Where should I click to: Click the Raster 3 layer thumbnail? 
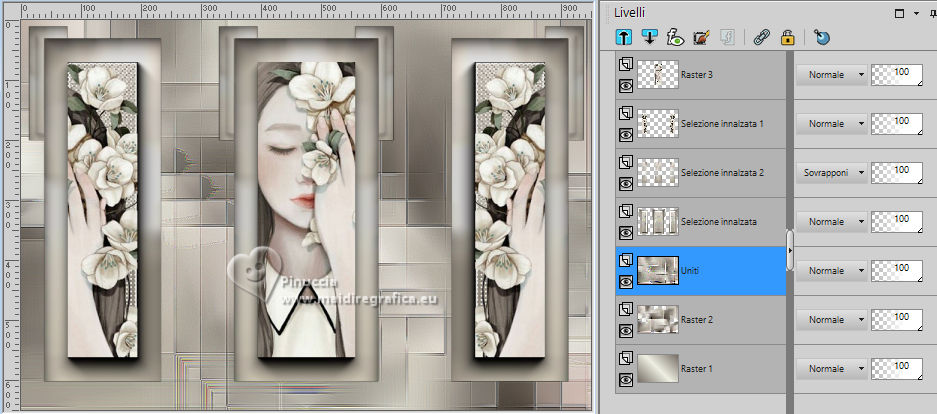point(658,75)
